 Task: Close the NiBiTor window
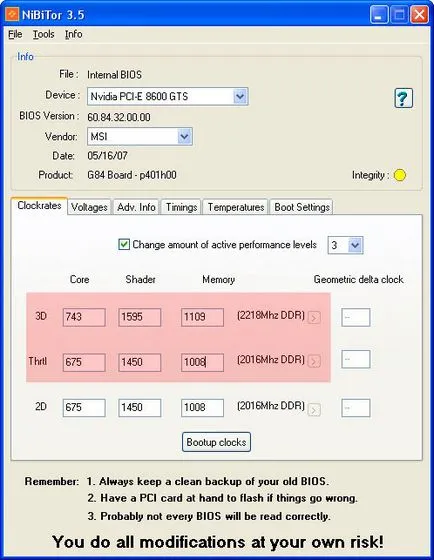(x=419, y=15)
